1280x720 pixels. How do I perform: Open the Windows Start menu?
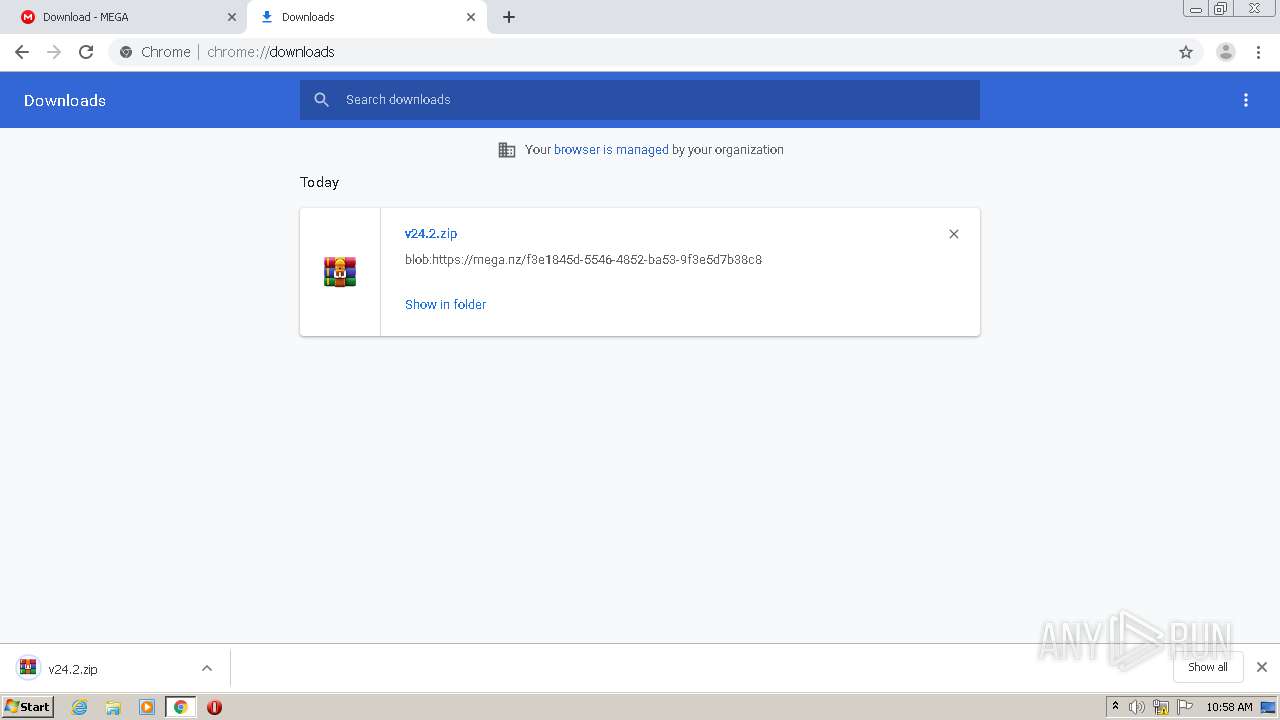(28, 707)
